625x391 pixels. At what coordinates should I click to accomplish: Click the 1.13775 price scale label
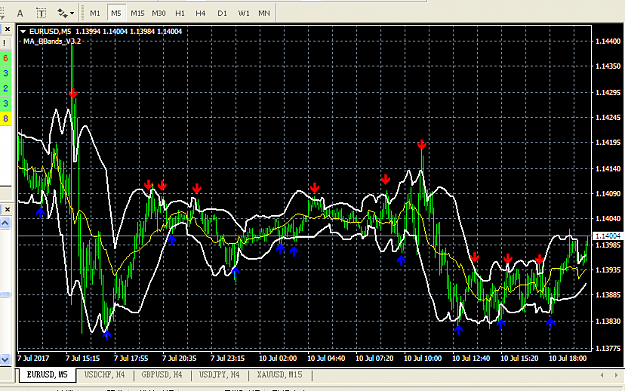(x=608, y=348)
